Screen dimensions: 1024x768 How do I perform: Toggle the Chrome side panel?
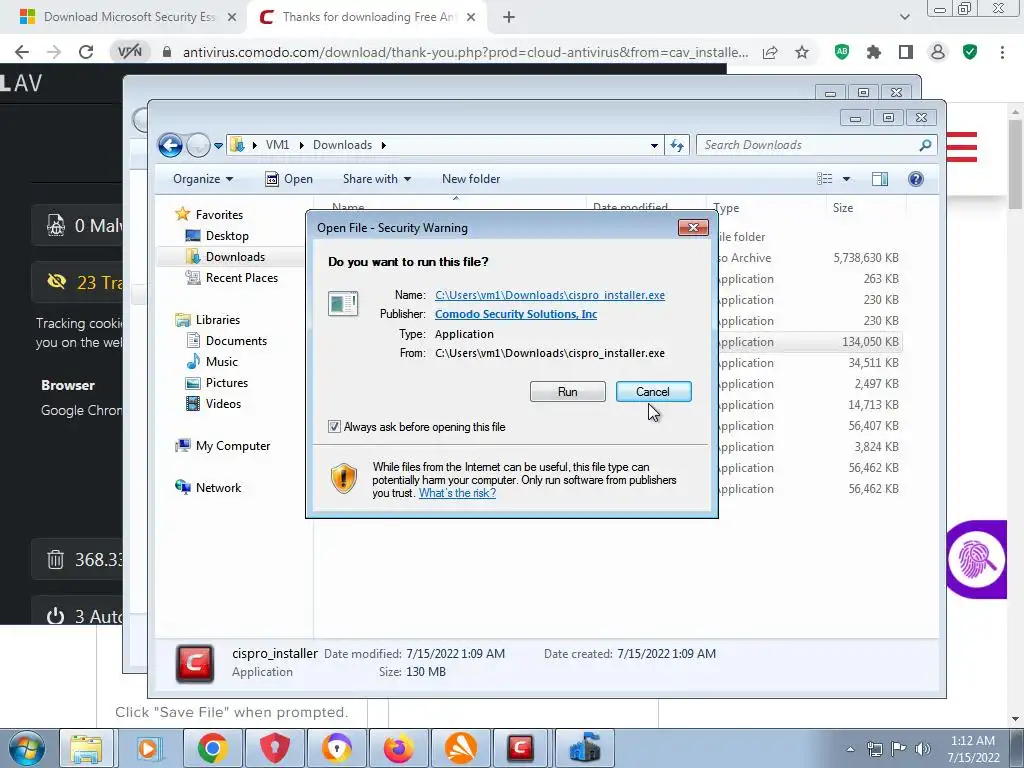(906, 52)
